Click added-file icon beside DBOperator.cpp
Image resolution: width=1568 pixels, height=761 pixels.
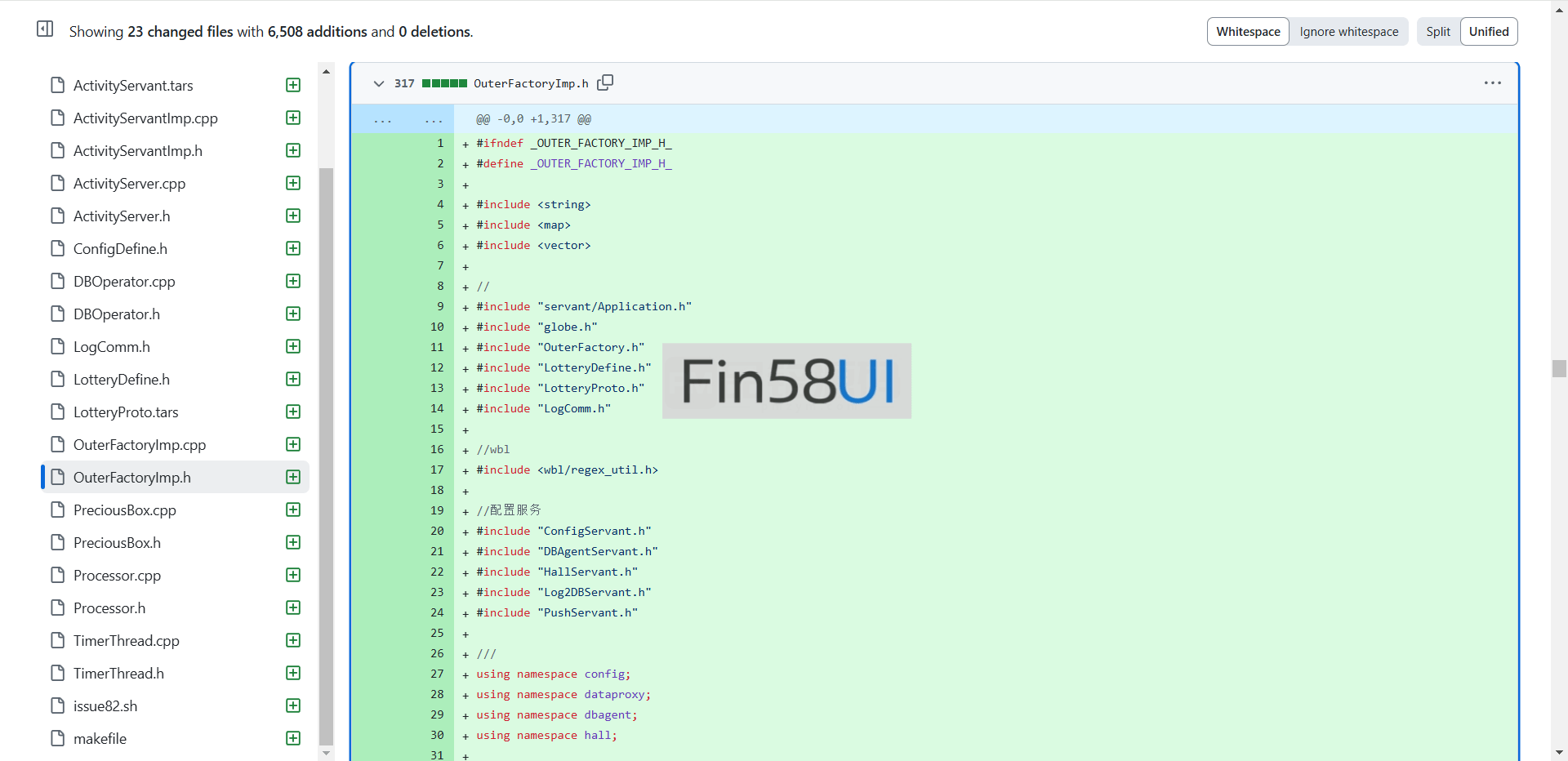293,282
